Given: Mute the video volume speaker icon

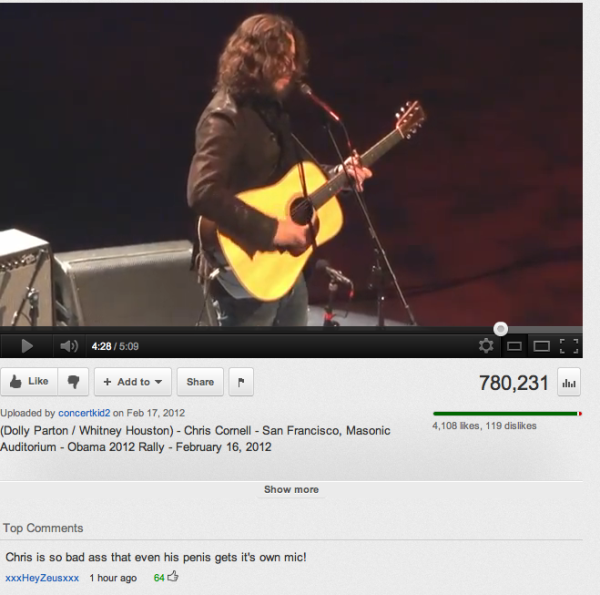Looking at the screenshot, I should click(69, 346).
